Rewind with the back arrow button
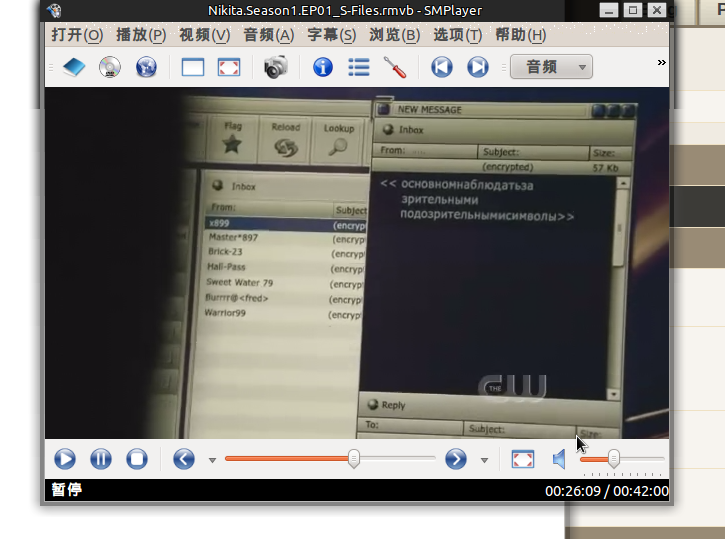The width and height of the screenshot is (725, 539). coord(184,459)
